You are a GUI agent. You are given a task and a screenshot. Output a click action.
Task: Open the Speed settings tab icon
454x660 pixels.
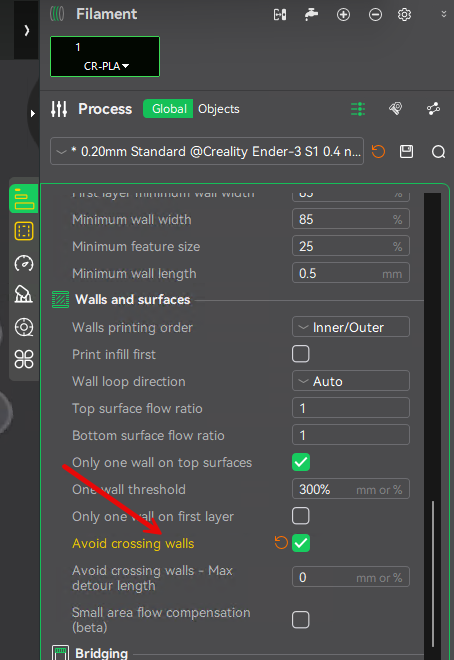click(x=24, y=263)
